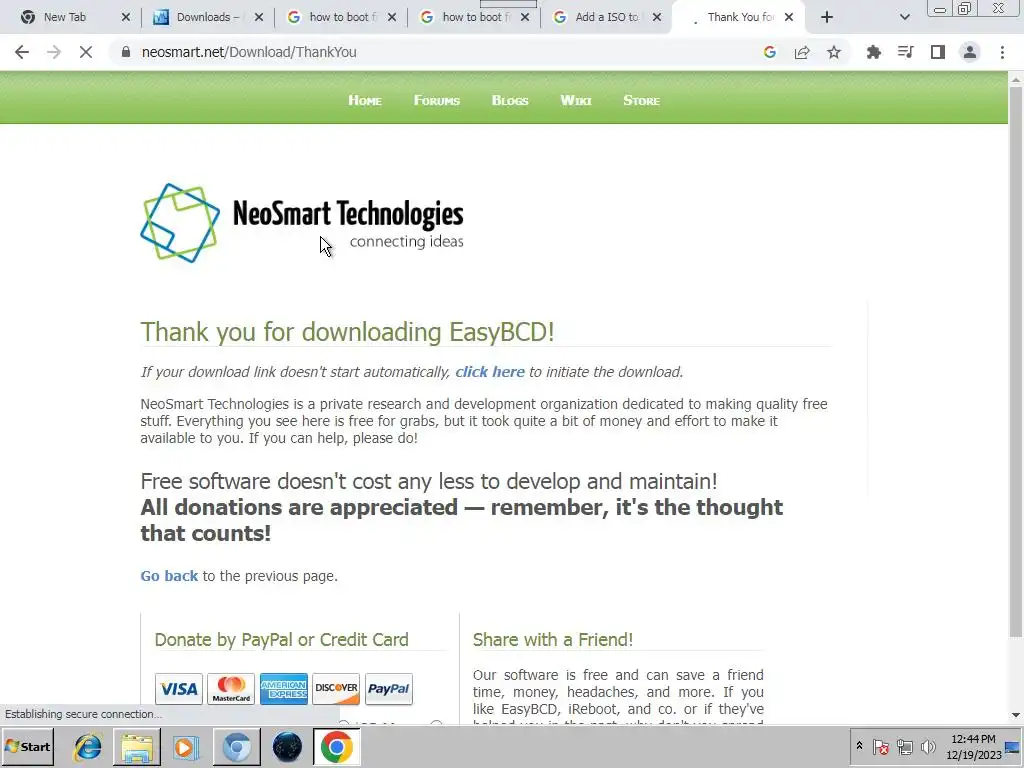Click the page vertical scrollbar thumb
Viewport: 1024px width, 768px height.
(1016, 361)
